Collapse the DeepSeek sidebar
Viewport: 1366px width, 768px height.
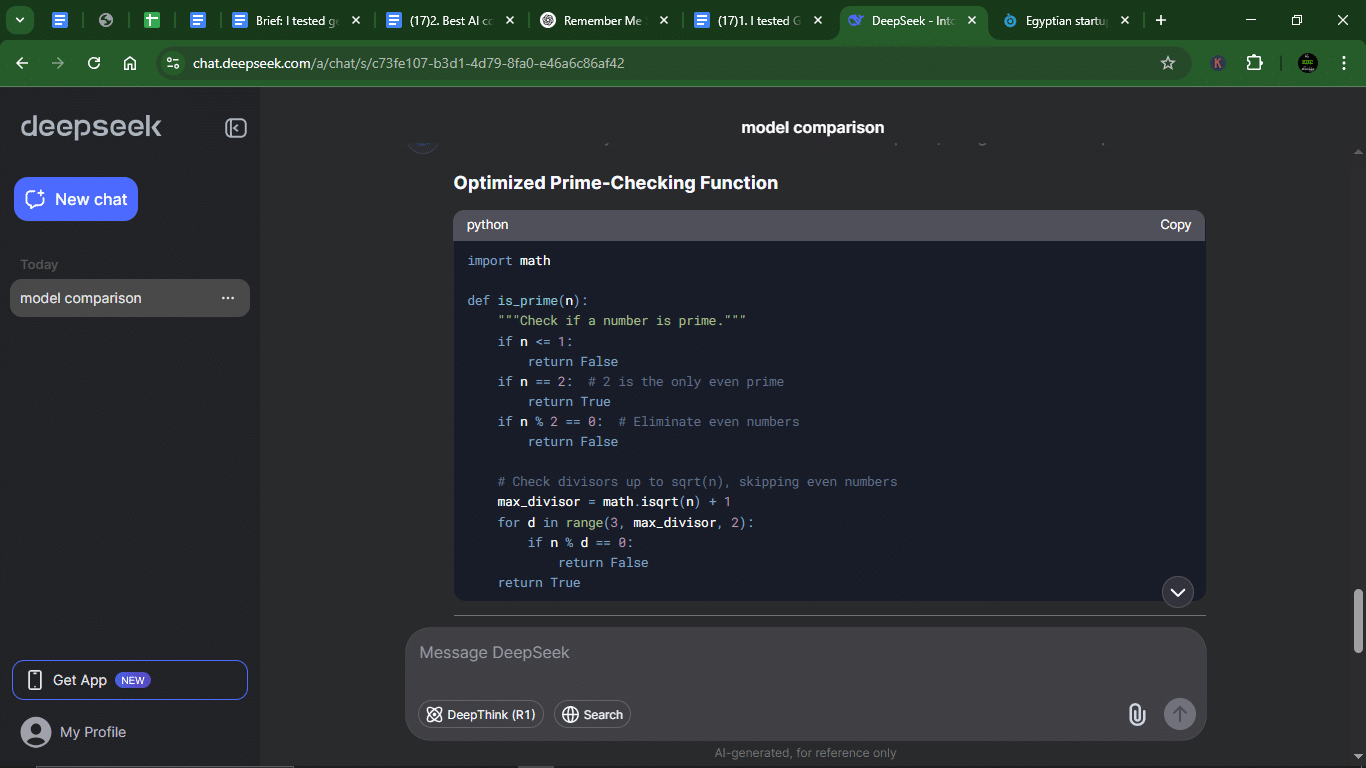[x=236, y=128]
